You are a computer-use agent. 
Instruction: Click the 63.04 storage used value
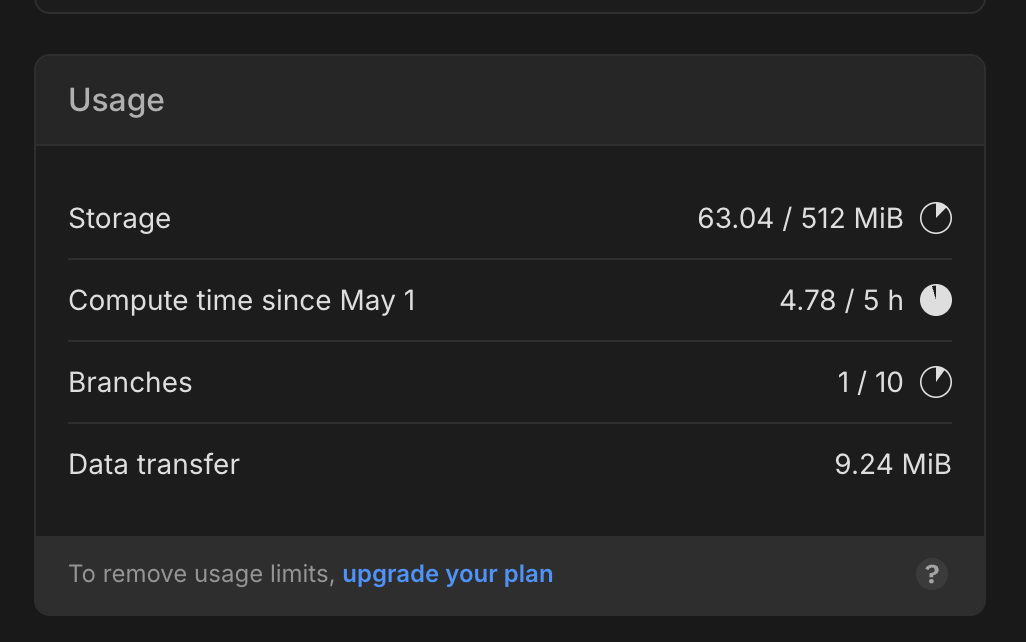[735, 218]
